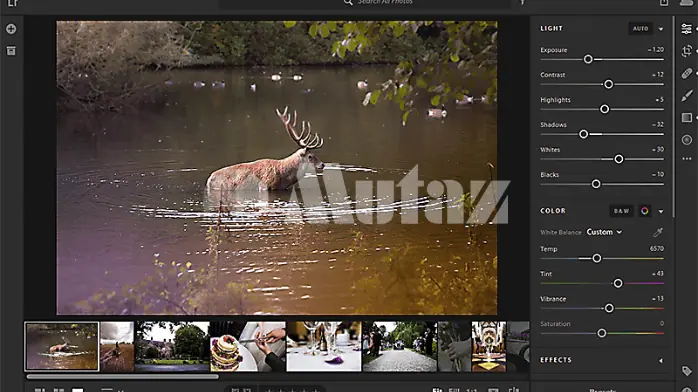The width and height of the screenshot is (698, 392).
Task: Open the three-dot more options menu
Action: [686, 158]
